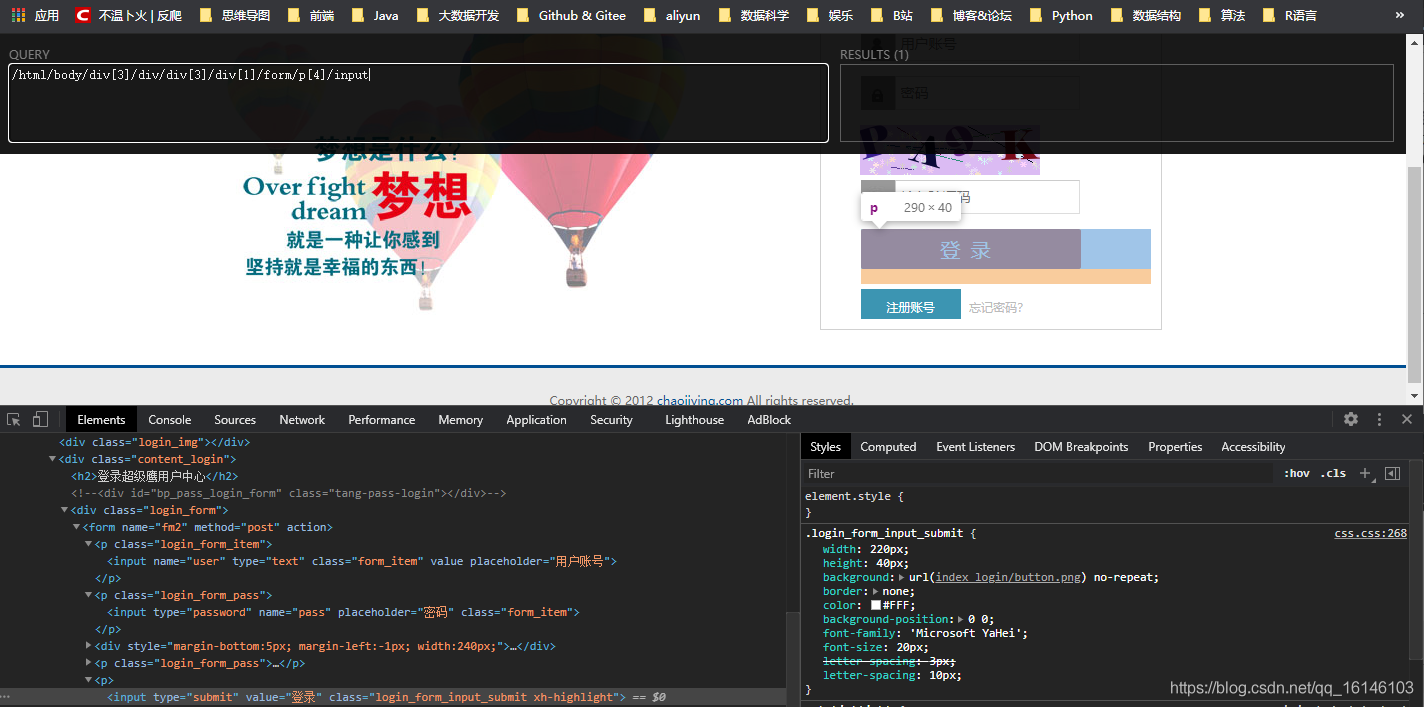Open the Java bookmark folder

coord(375,16)
